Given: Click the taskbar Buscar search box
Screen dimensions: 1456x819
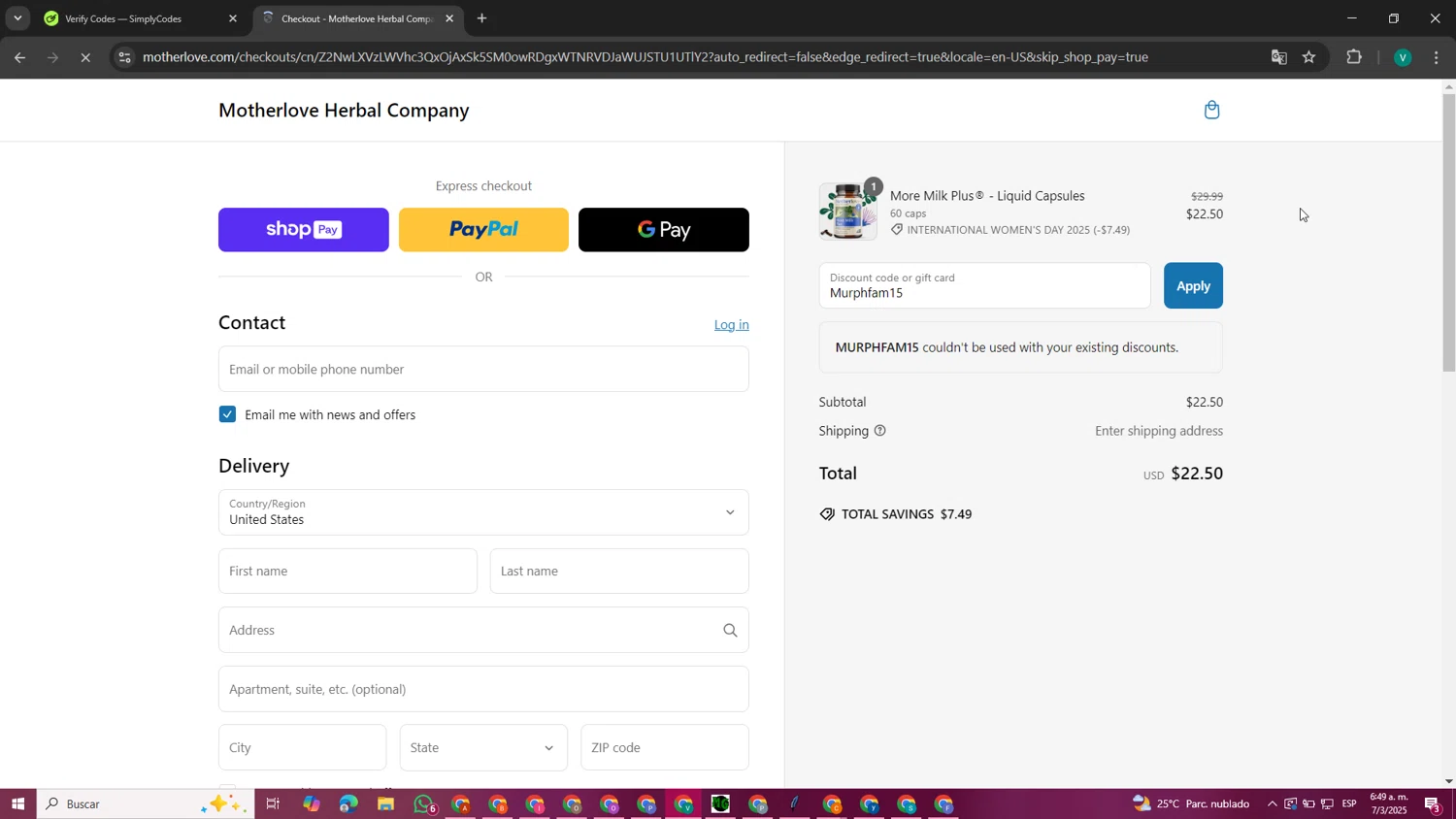Looking at the screenshot, I should click(x=146, y=803).
